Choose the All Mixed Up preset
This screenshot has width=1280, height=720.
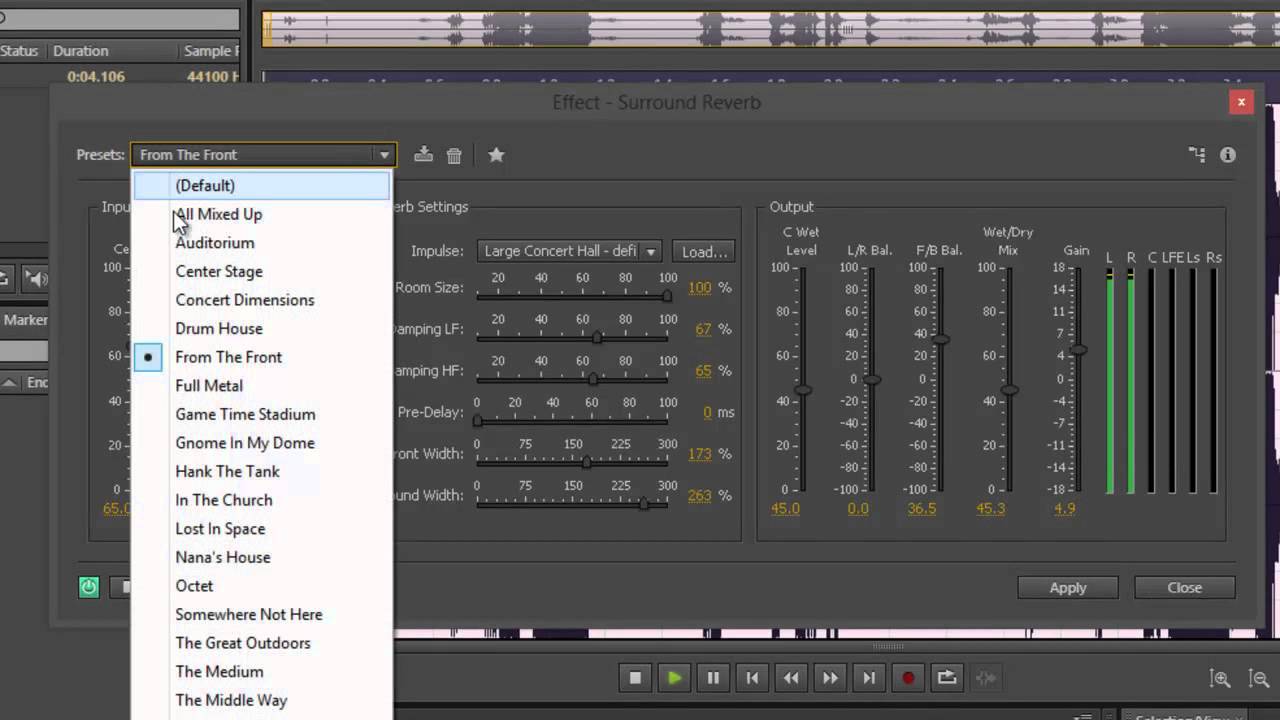262,214
